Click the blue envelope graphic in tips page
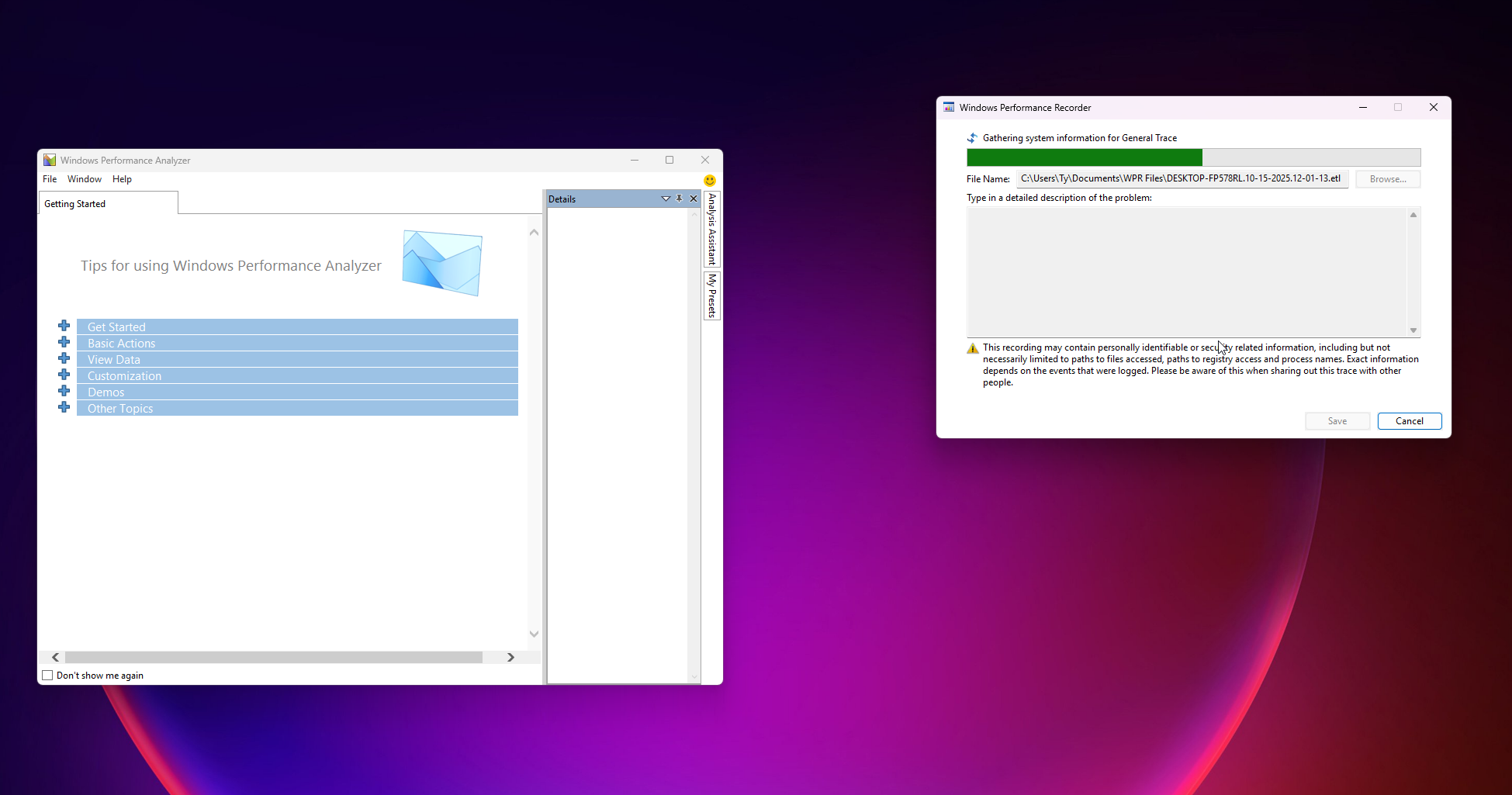The image size is (1512, 795). tap(442, 263)
